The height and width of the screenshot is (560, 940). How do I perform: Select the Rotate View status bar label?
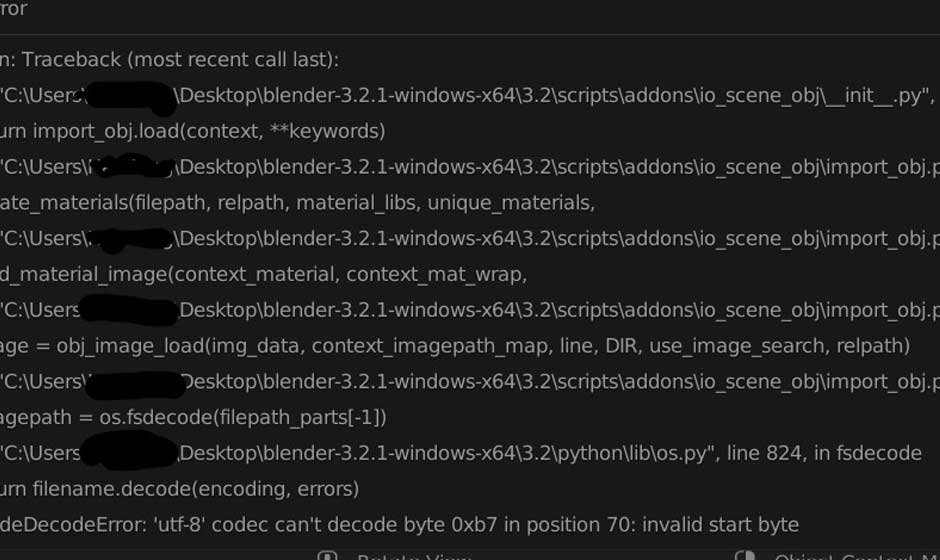click(414, 557)
